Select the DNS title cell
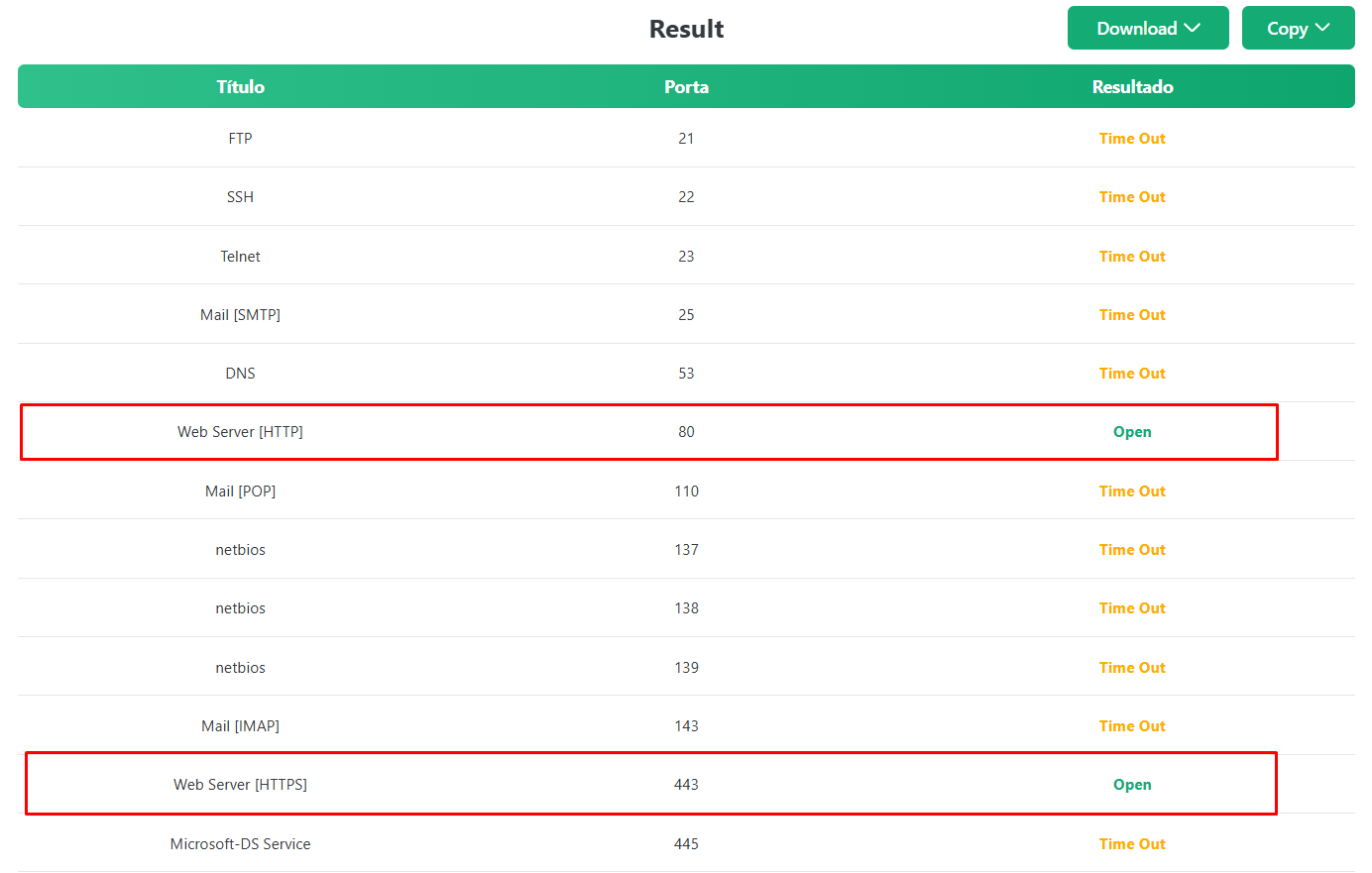This screenshot has height=873, width=1372. (x=240, y=374)
